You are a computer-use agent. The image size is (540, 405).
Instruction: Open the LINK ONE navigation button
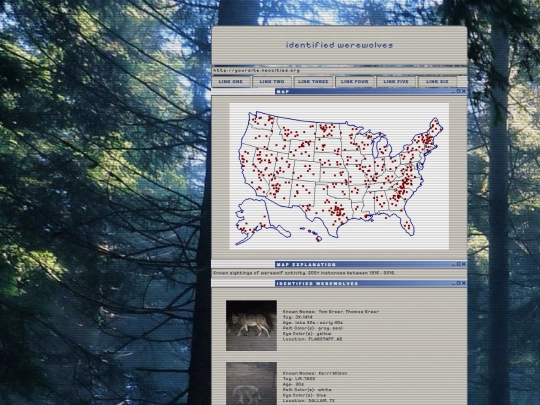[x=231, y=82]
